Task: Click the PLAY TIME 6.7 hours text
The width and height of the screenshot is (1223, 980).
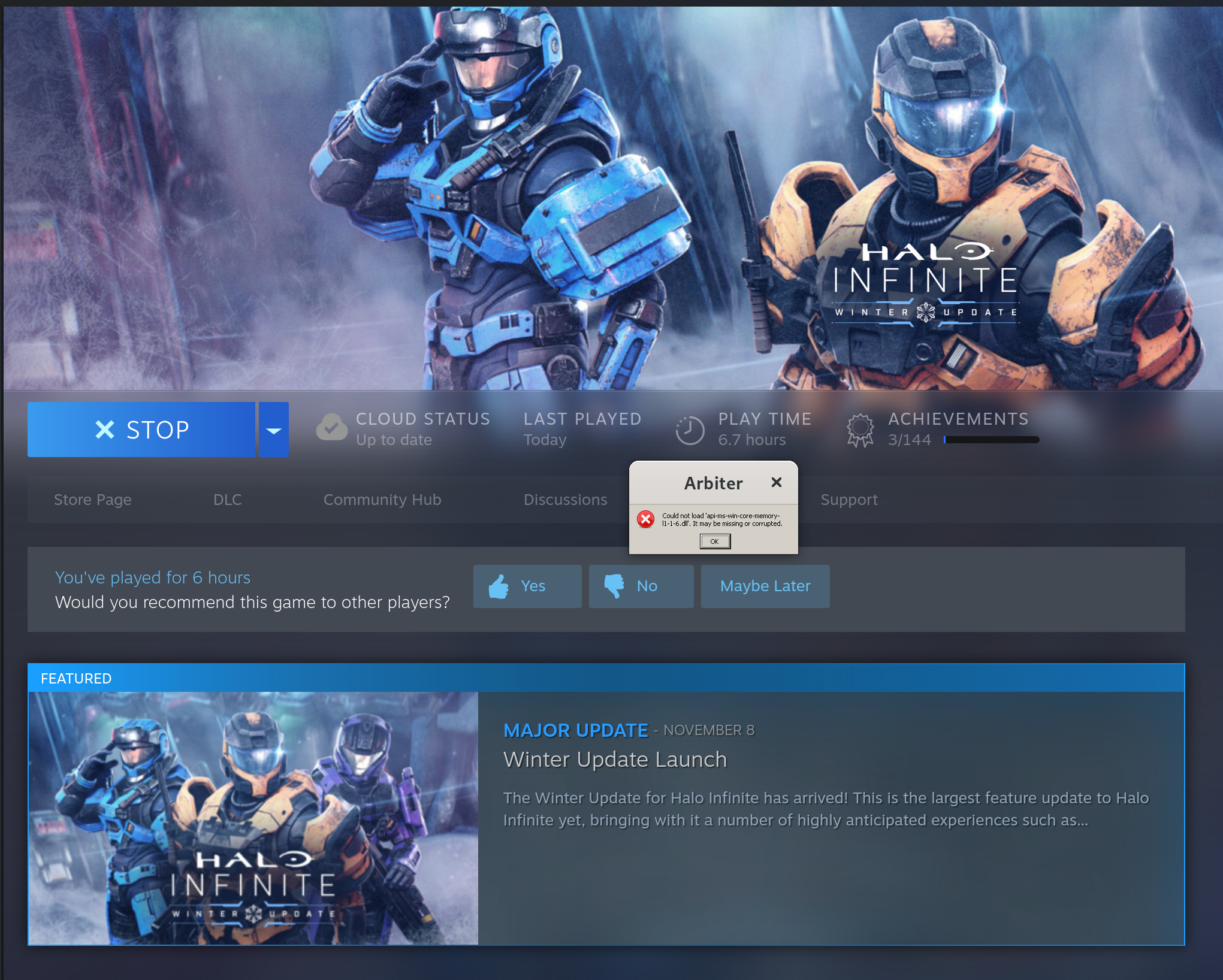Action: pos(765,429)
